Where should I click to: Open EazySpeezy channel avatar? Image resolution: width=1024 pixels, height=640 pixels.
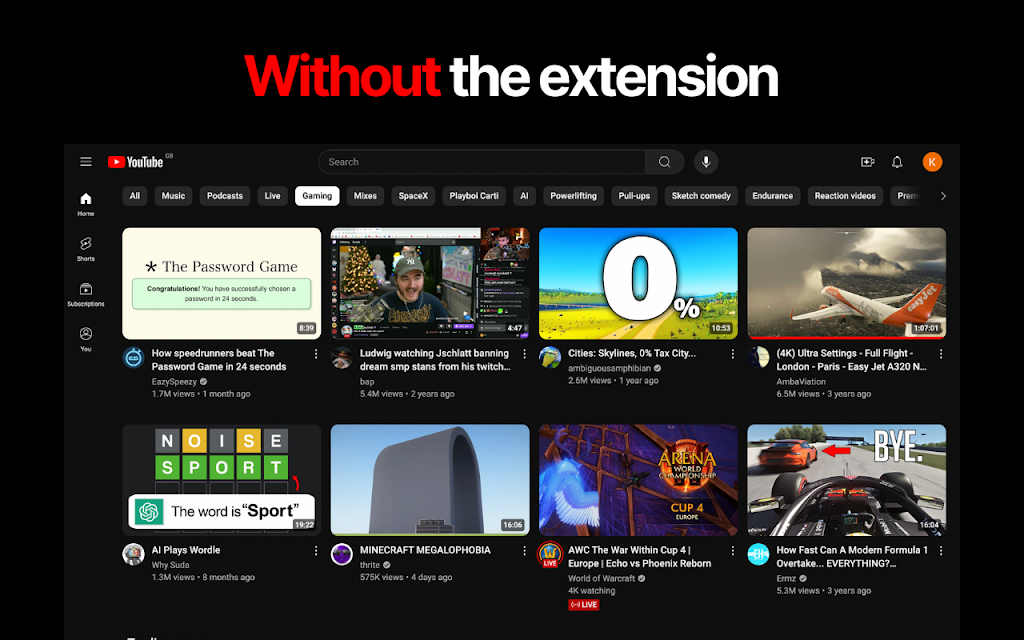tap(134, 358)
